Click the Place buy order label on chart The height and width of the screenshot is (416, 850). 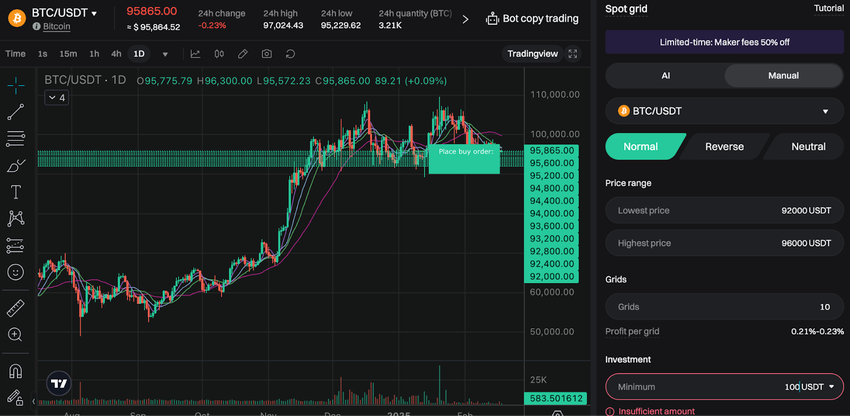464,159
